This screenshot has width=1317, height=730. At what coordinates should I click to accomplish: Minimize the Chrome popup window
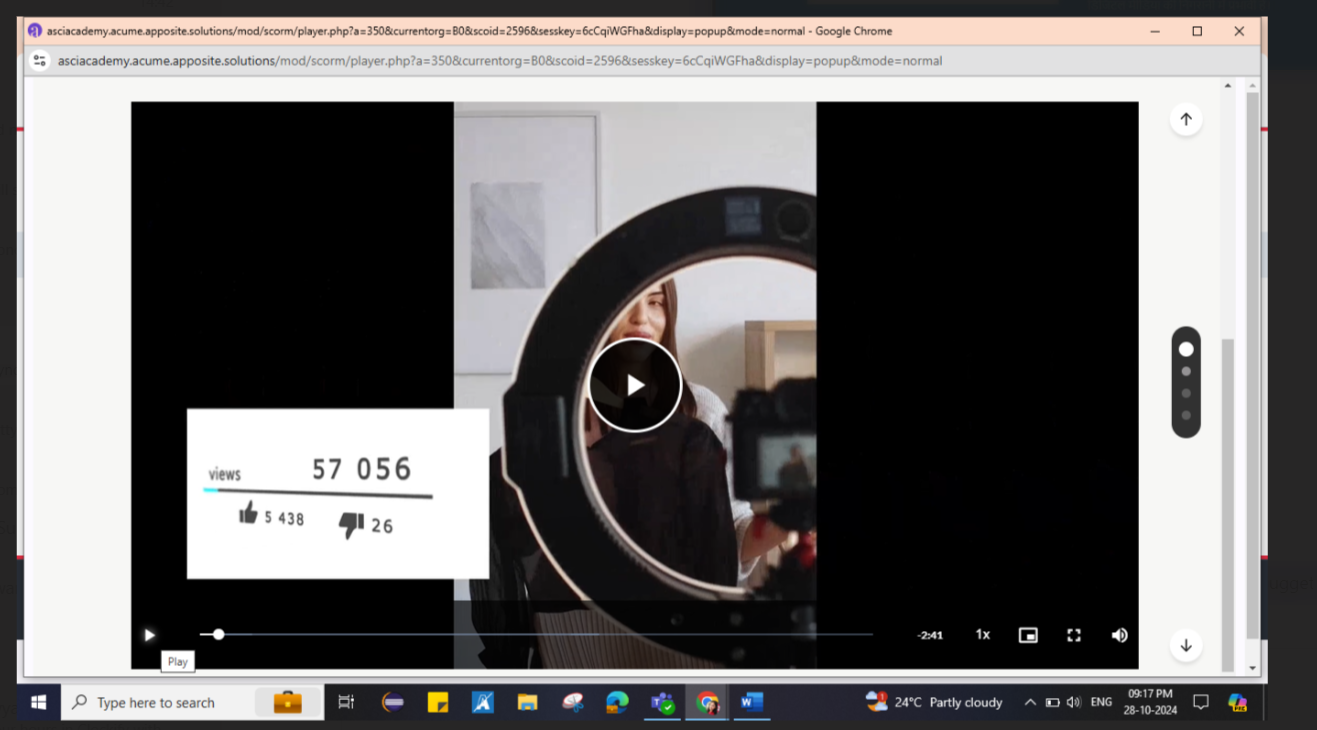tap(1155, 31)
